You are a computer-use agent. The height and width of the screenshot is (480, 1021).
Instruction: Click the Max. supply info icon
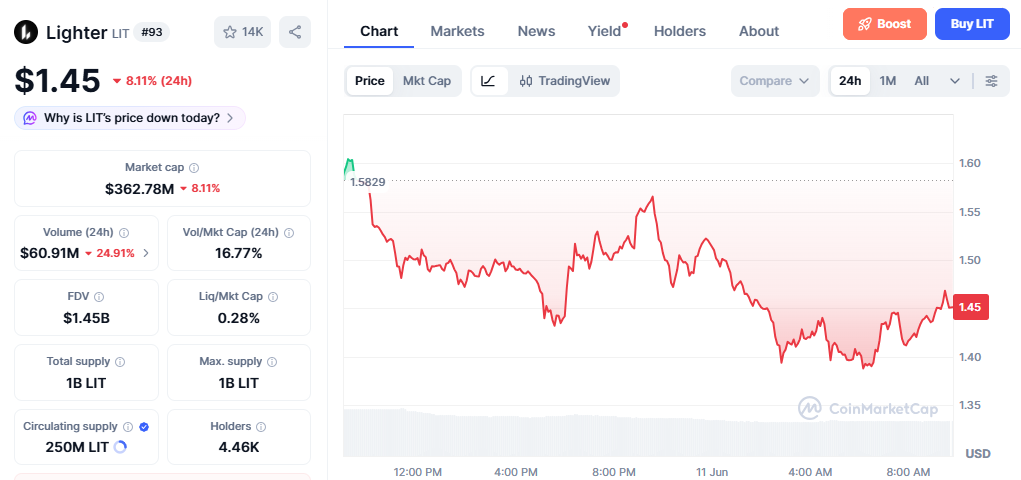(x=272, y=361)
